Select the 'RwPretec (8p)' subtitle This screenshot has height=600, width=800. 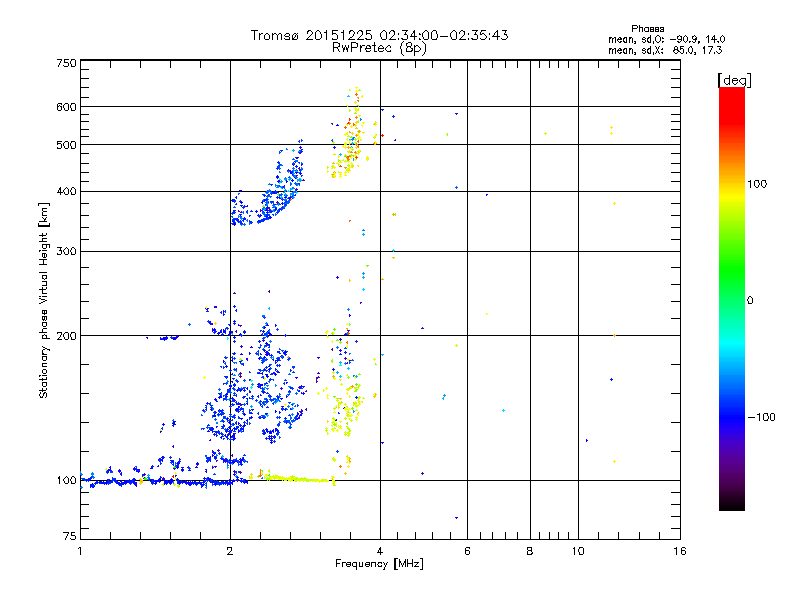point(379,48)
